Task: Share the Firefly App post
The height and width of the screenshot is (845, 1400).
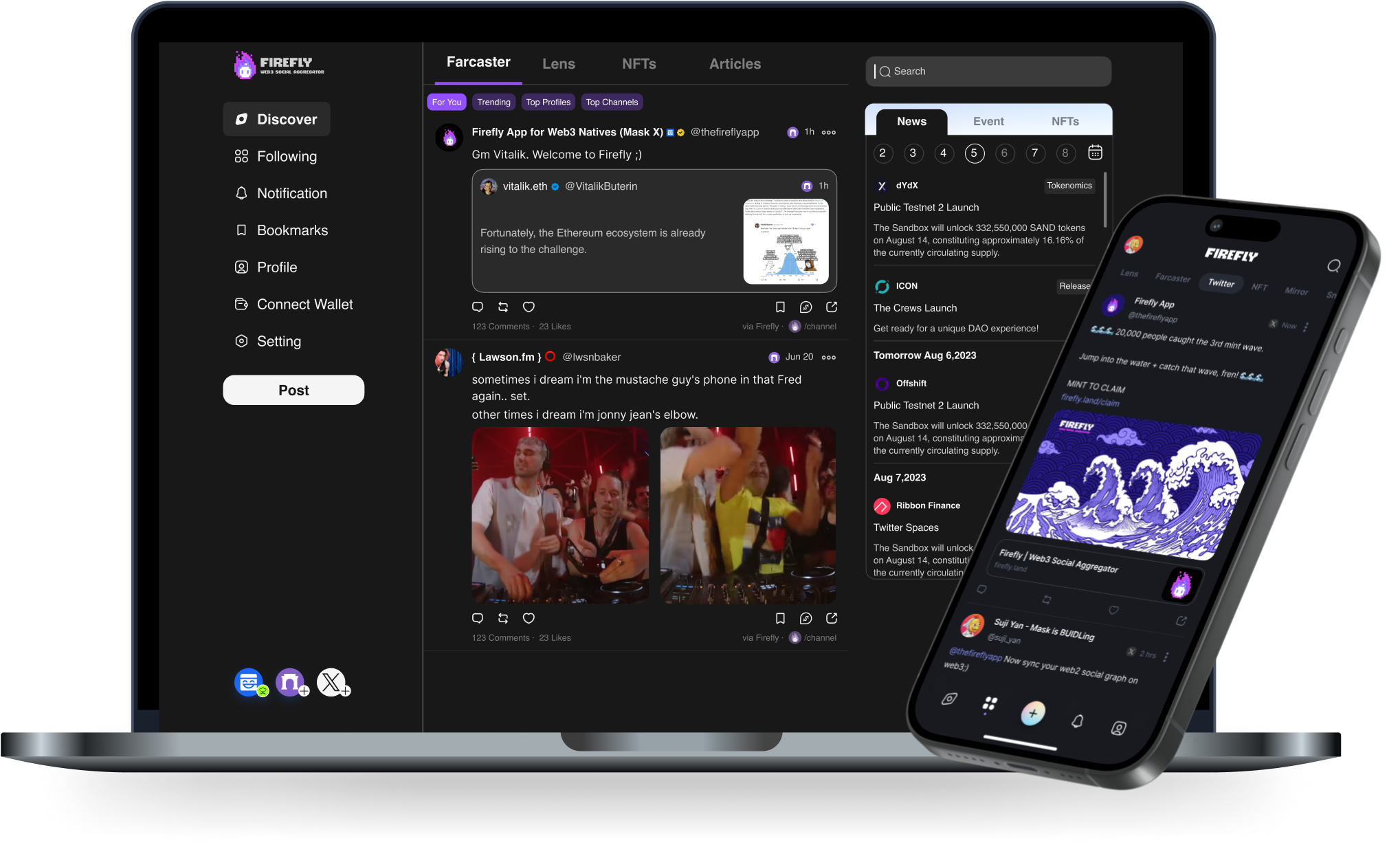Action: [x=832, y=307]
